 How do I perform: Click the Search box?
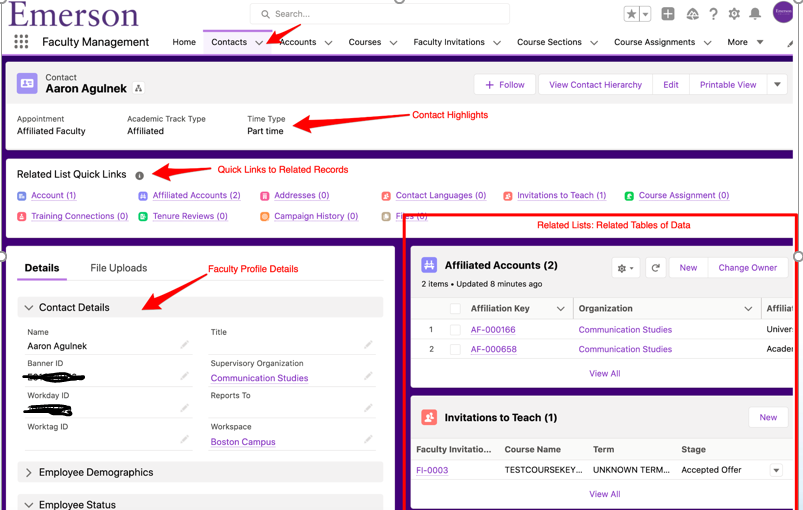click(x=379, y=14)
